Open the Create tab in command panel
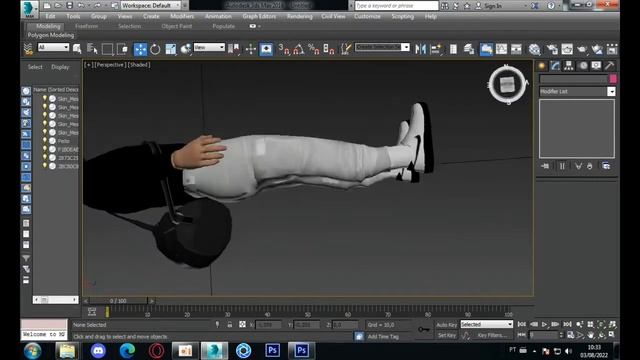Screen dimensions: 640x360 (542, 66)
